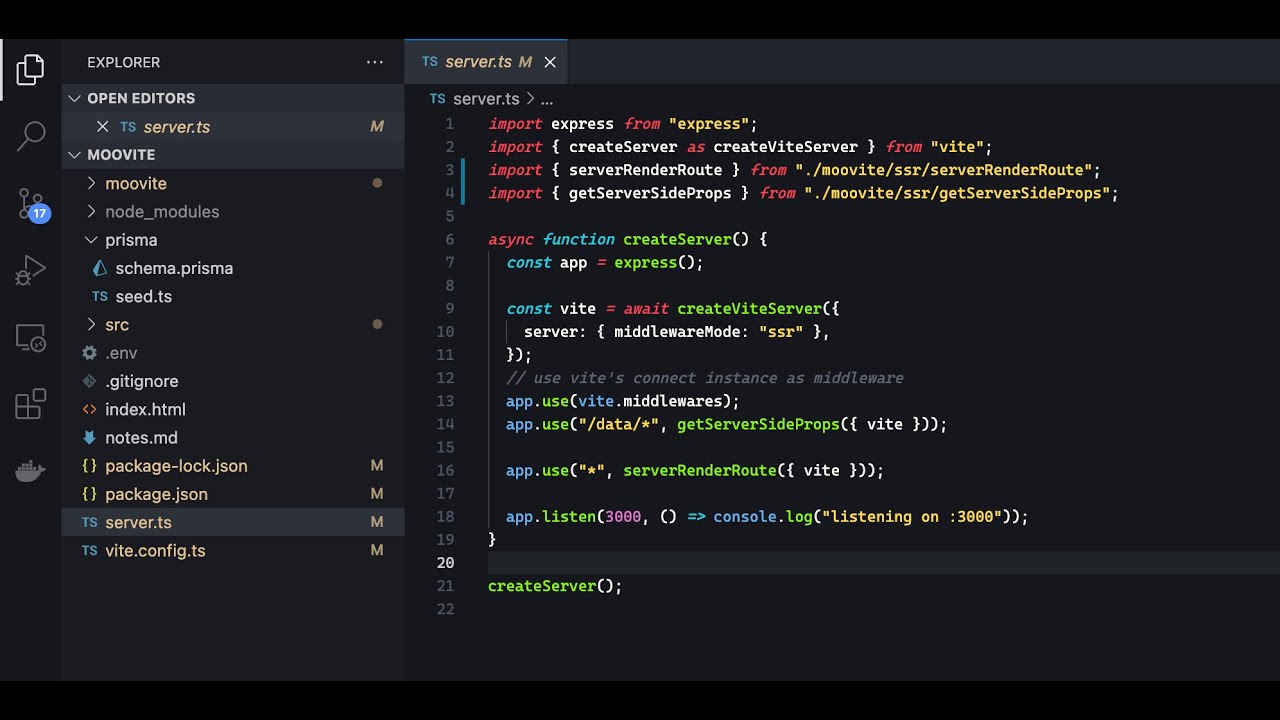
Task: Click the vite connect middleware comment
Action: [x=704, y=378]
